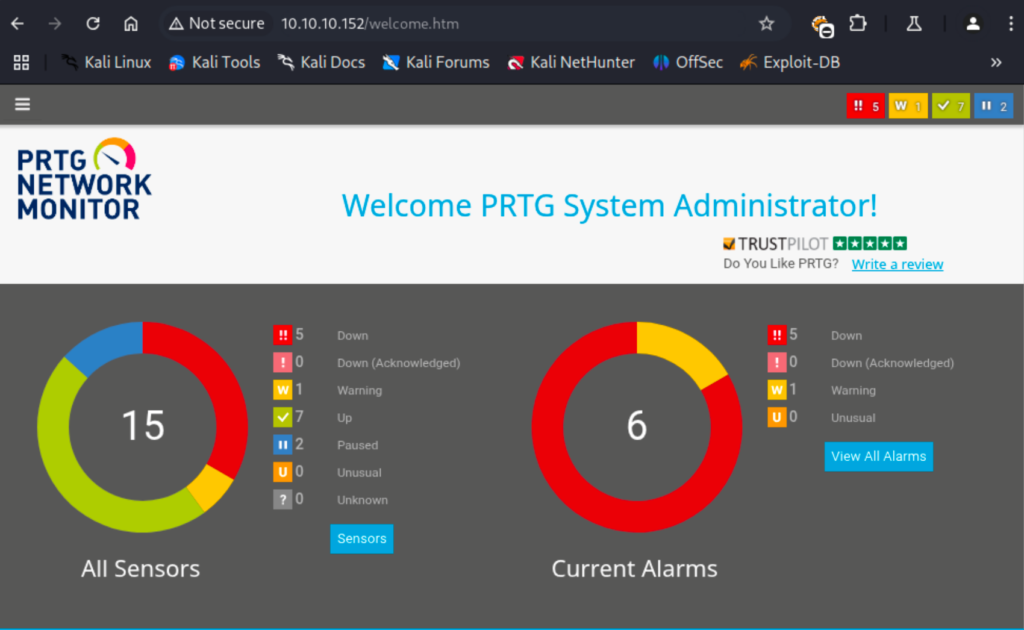Open the Chrome Labs flask icon

tap(914, 24)
